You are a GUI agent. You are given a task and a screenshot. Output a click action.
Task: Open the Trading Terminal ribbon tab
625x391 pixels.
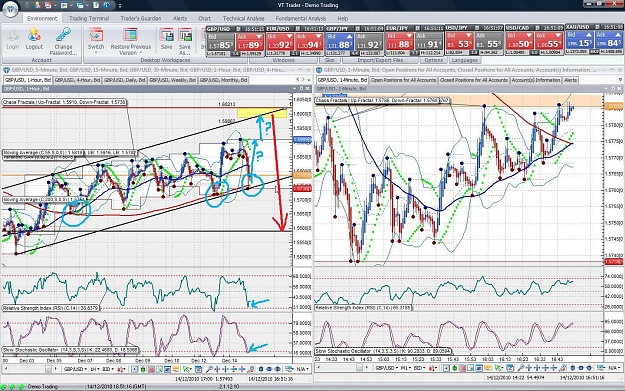coord(88,18)
